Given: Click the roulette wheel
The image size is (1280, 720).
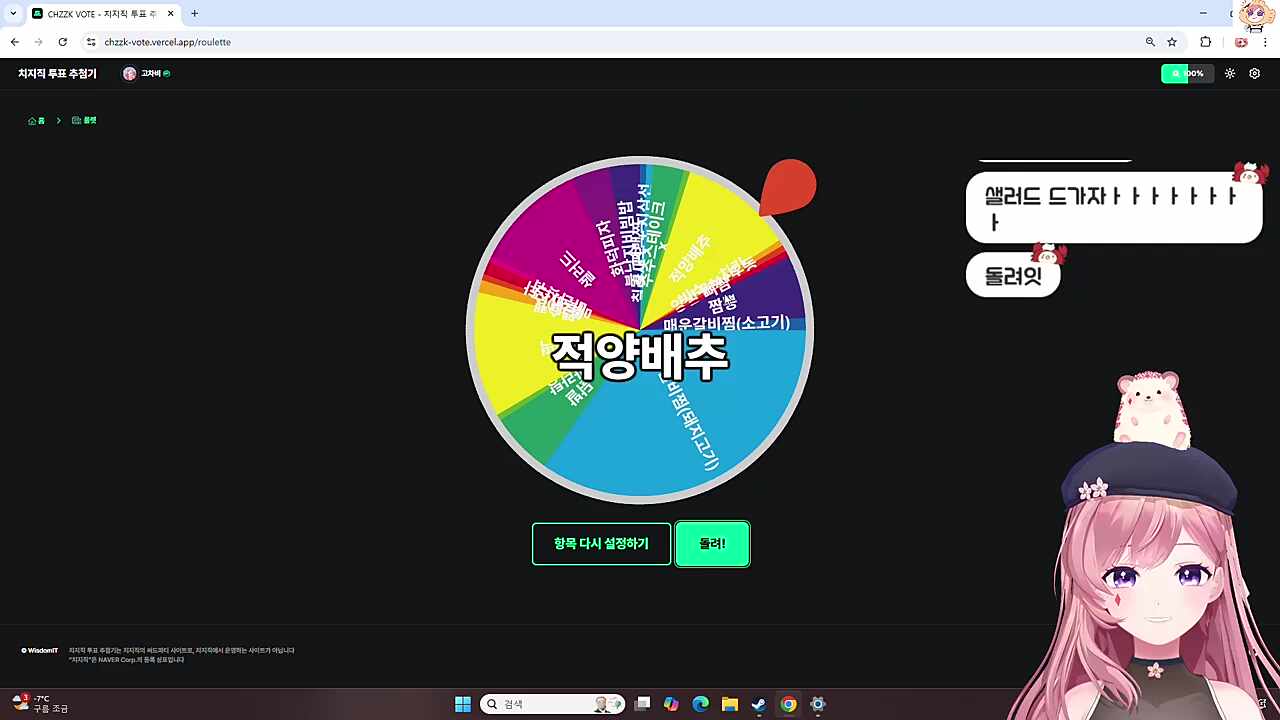Looking at the screenshot, I should point(640,330).
